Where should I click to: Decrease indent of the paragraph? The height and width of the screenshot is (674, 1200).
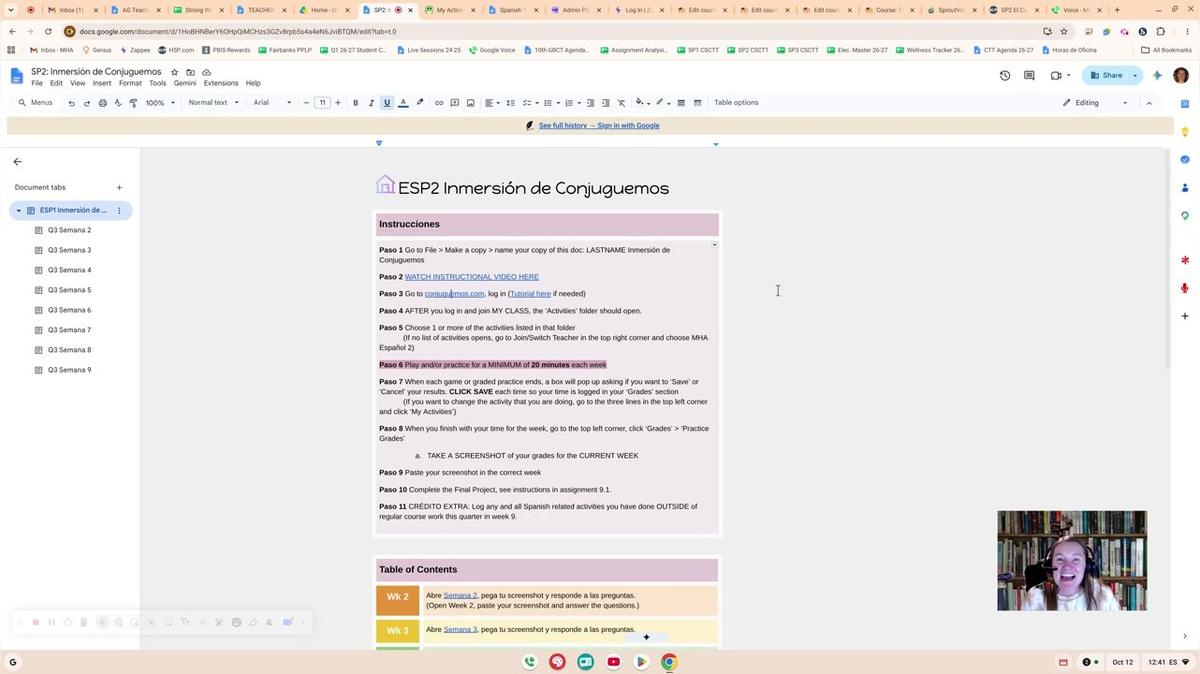(x=590, y=103)
